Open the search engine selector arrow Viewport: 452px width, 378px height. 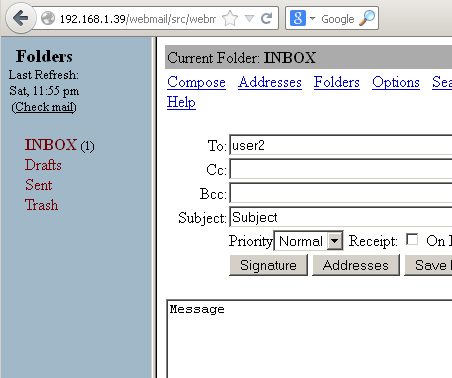click(x=312, y=18)
